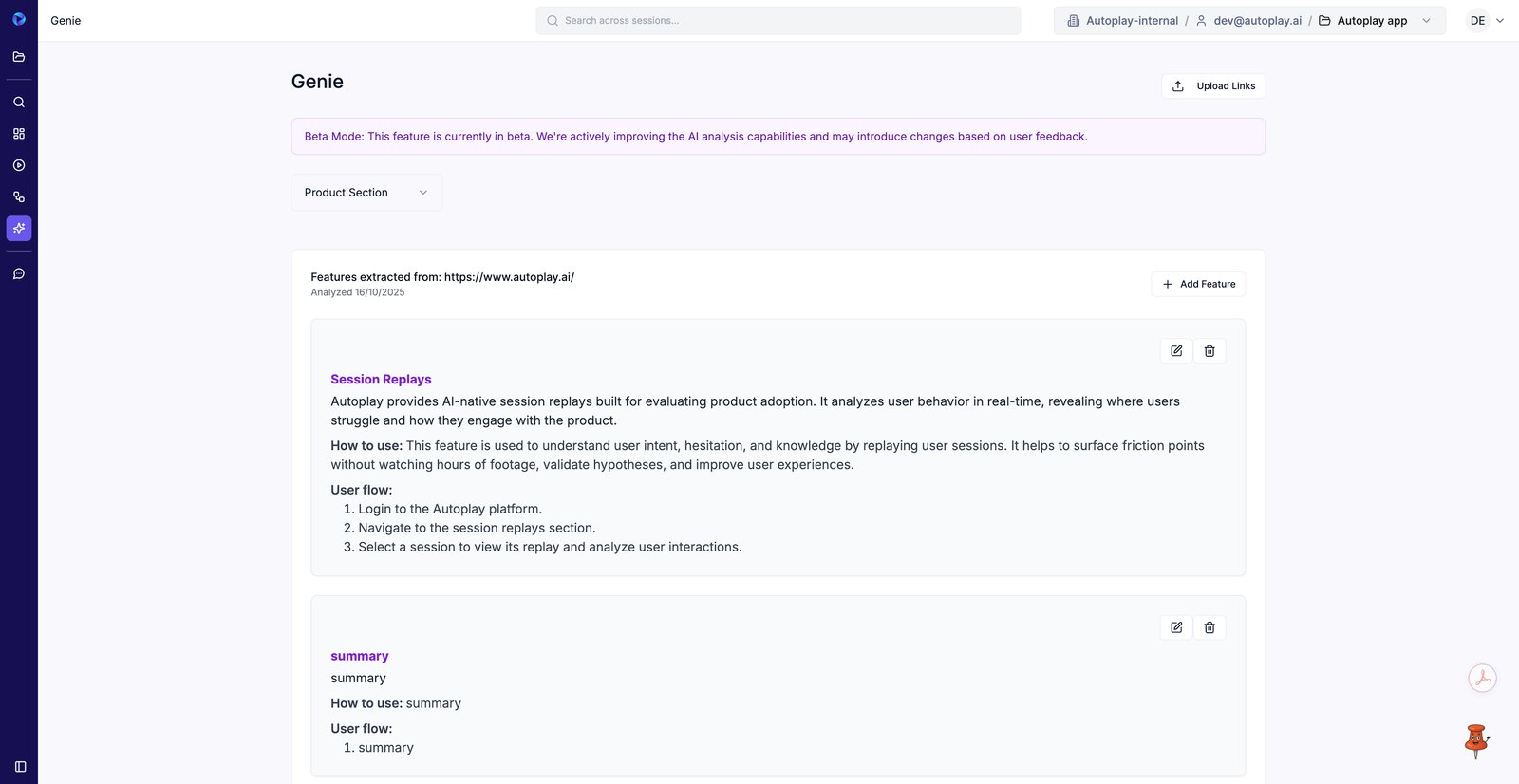1519x784 pixels.
Task: Focus the Search across sessions field
Action: tap(778, 21)
